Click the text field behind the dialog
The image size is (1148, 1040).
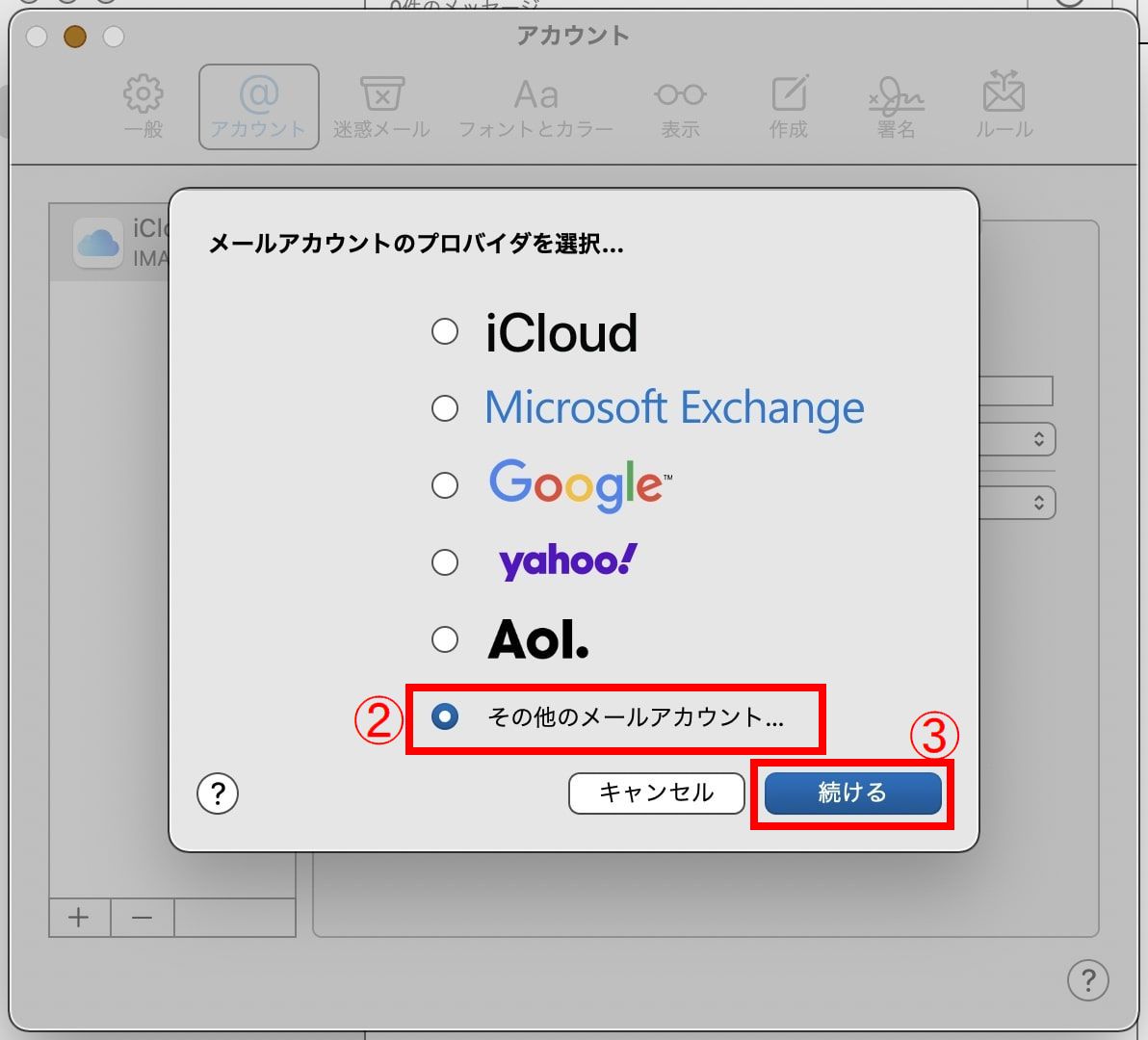click(1016, 391)
